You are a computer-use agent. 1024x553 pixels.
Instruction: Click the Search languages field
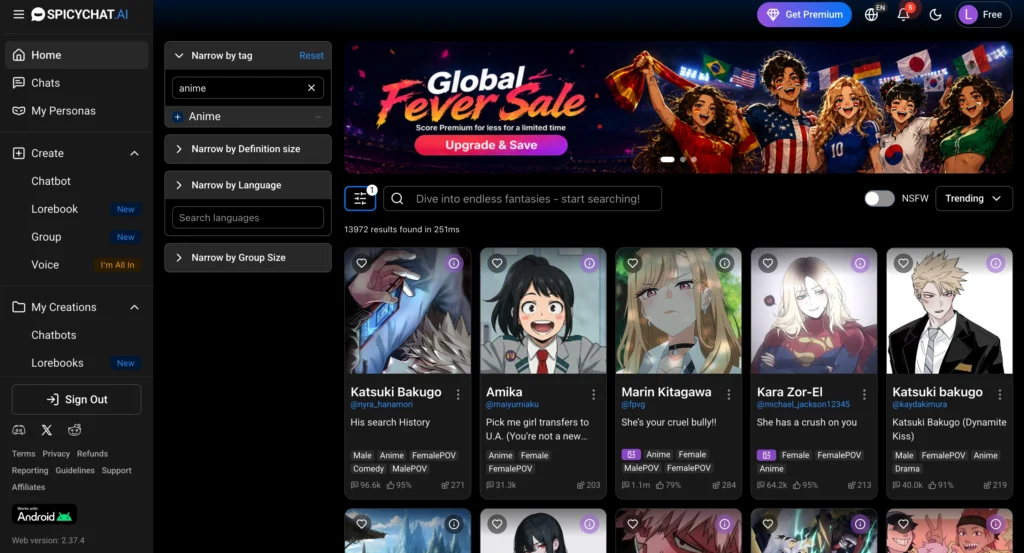tap(248, 217)
